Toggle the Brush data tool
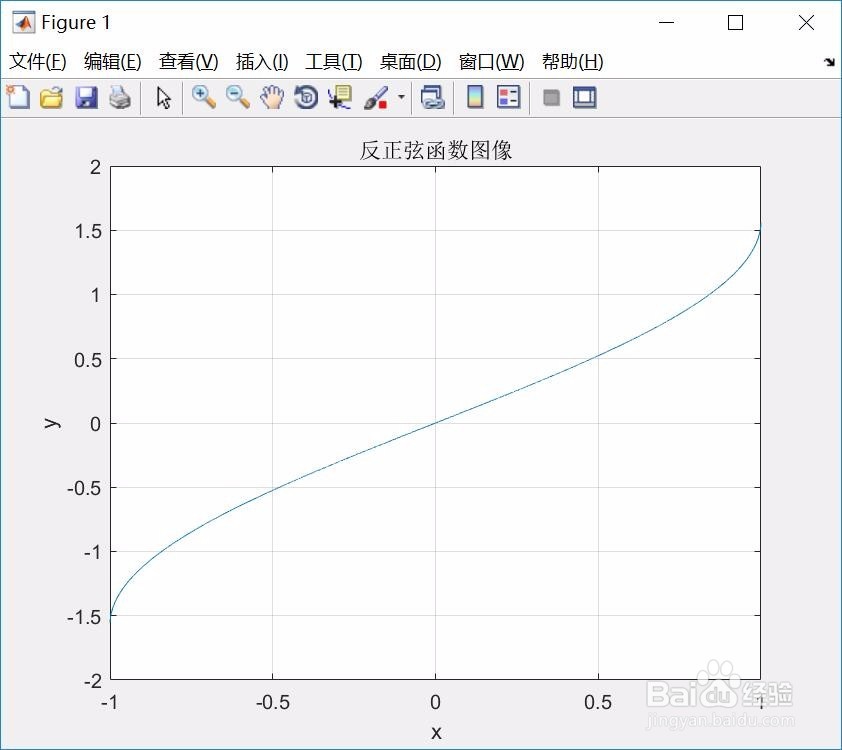The image size is (842, 750). click(376, 98)
